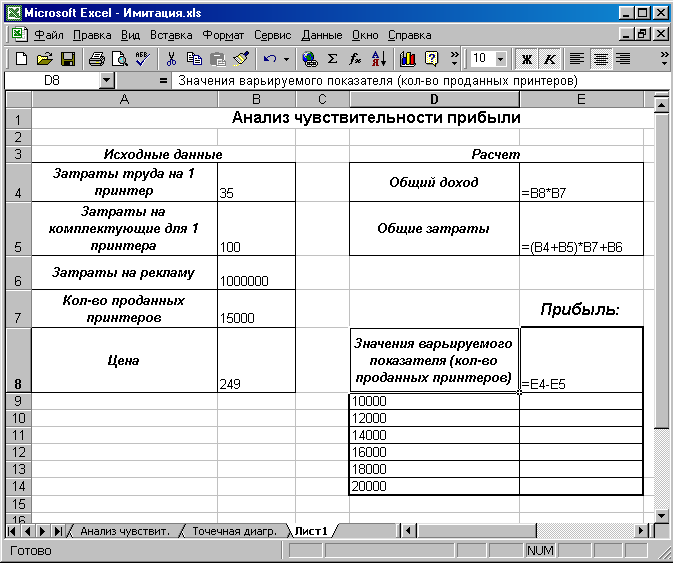Screen dimensions: 673x563
Task: Go to first sheet tab arrow
Action: tap(12, 531)
